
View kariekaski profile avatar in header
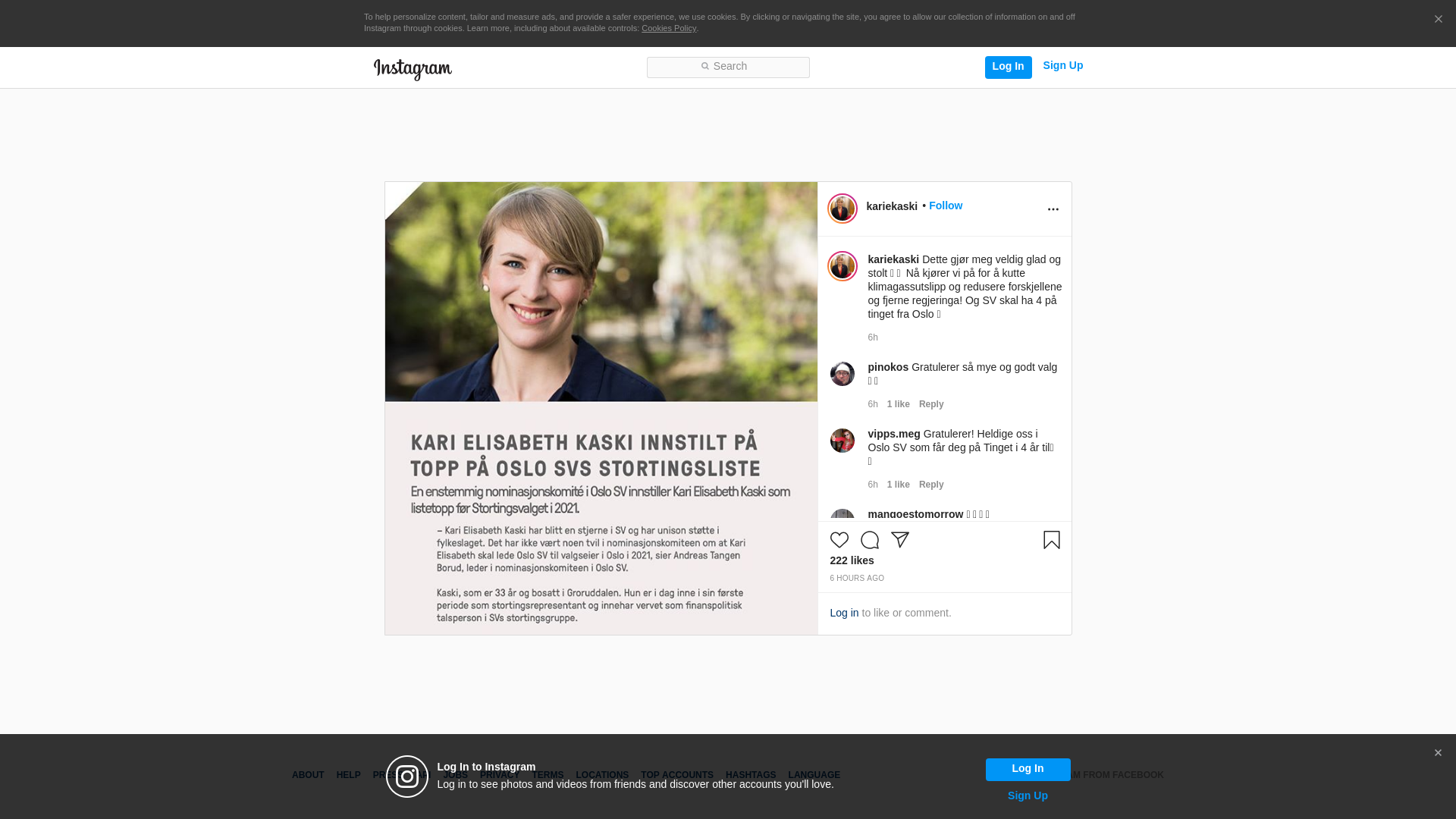pyautogui.click(x=843, y=209)
